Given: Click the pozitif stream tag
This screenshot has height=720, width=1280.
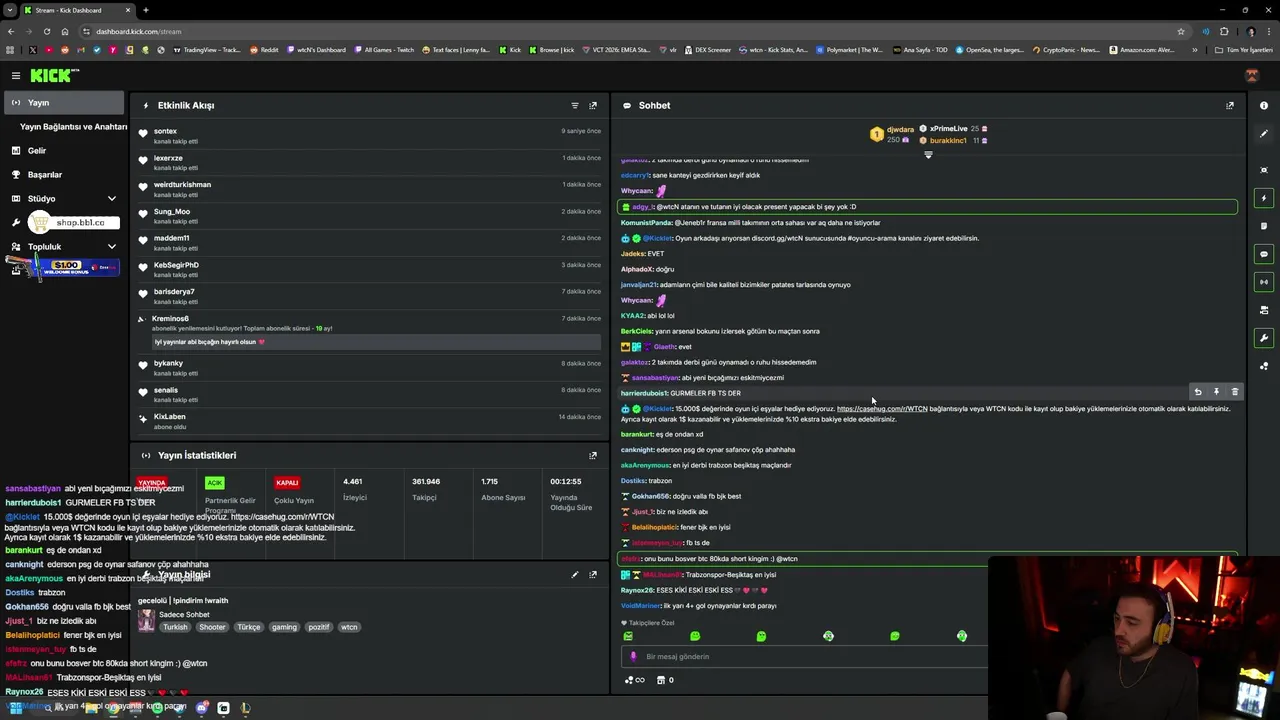Looking at the screenshot, I should [x=319, y=627].
